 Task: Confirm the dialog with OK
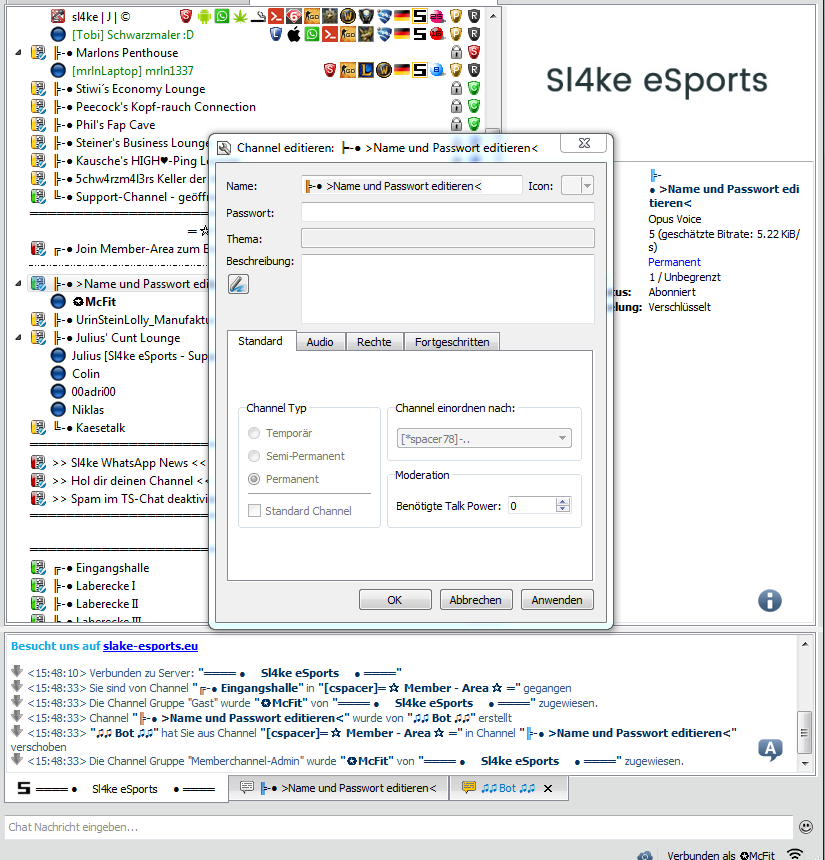(395, 600)
